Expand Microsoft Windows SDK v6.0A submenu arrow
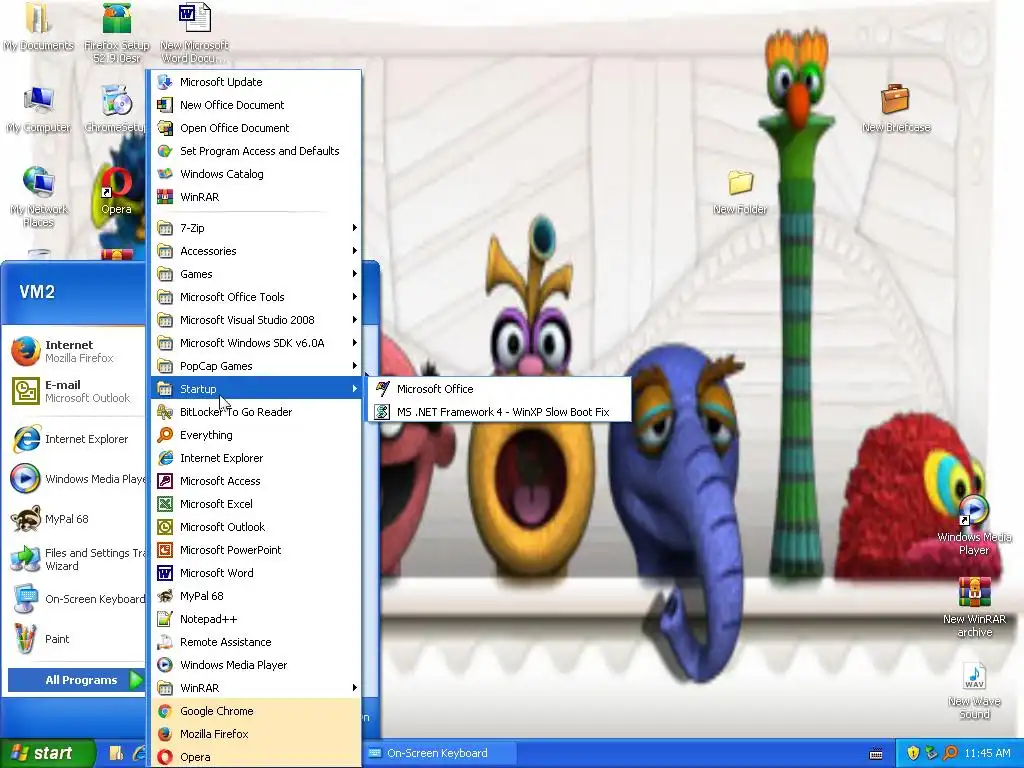 click(x=355, y=343)
